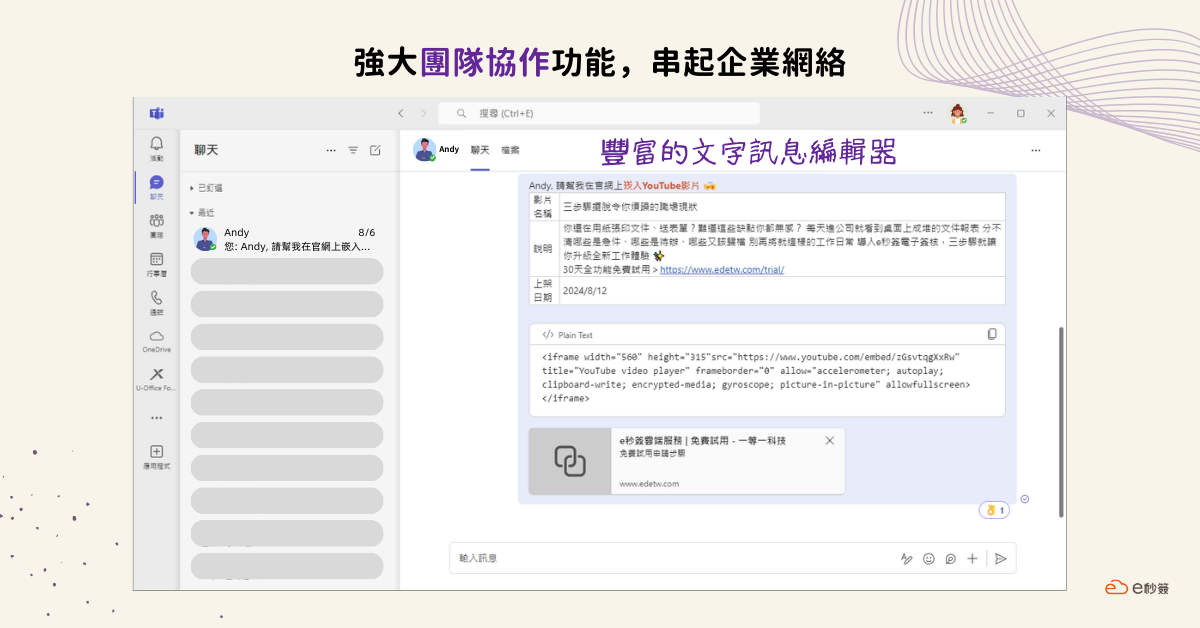The width and height of the screenshot is (1200, 628).
Task: Copy the Plain Text code block
Action: click(x=992, y=334)
